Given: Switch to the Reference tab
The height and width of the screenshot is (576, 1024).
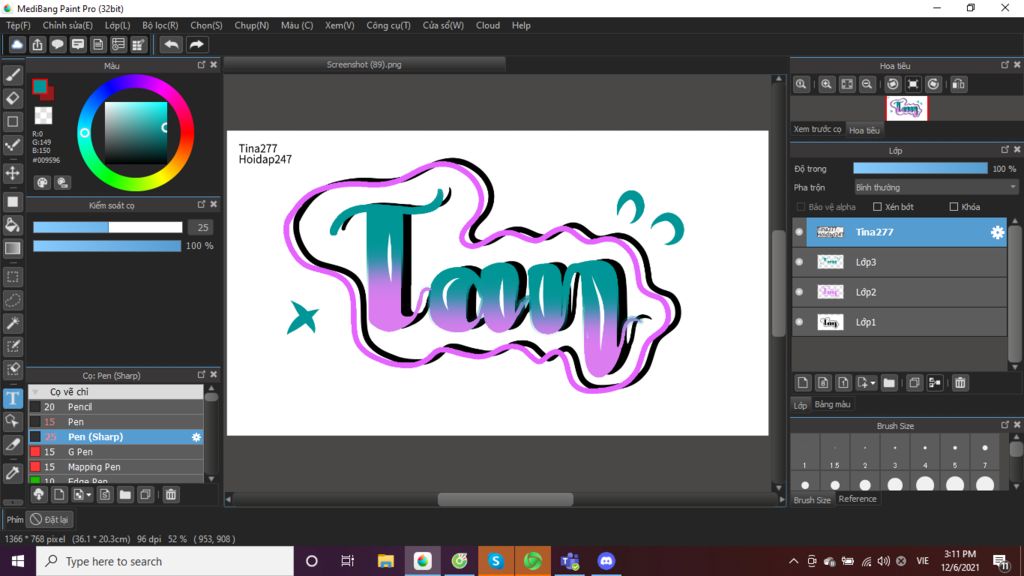Looking at the screenshot, I should (857, 499).
